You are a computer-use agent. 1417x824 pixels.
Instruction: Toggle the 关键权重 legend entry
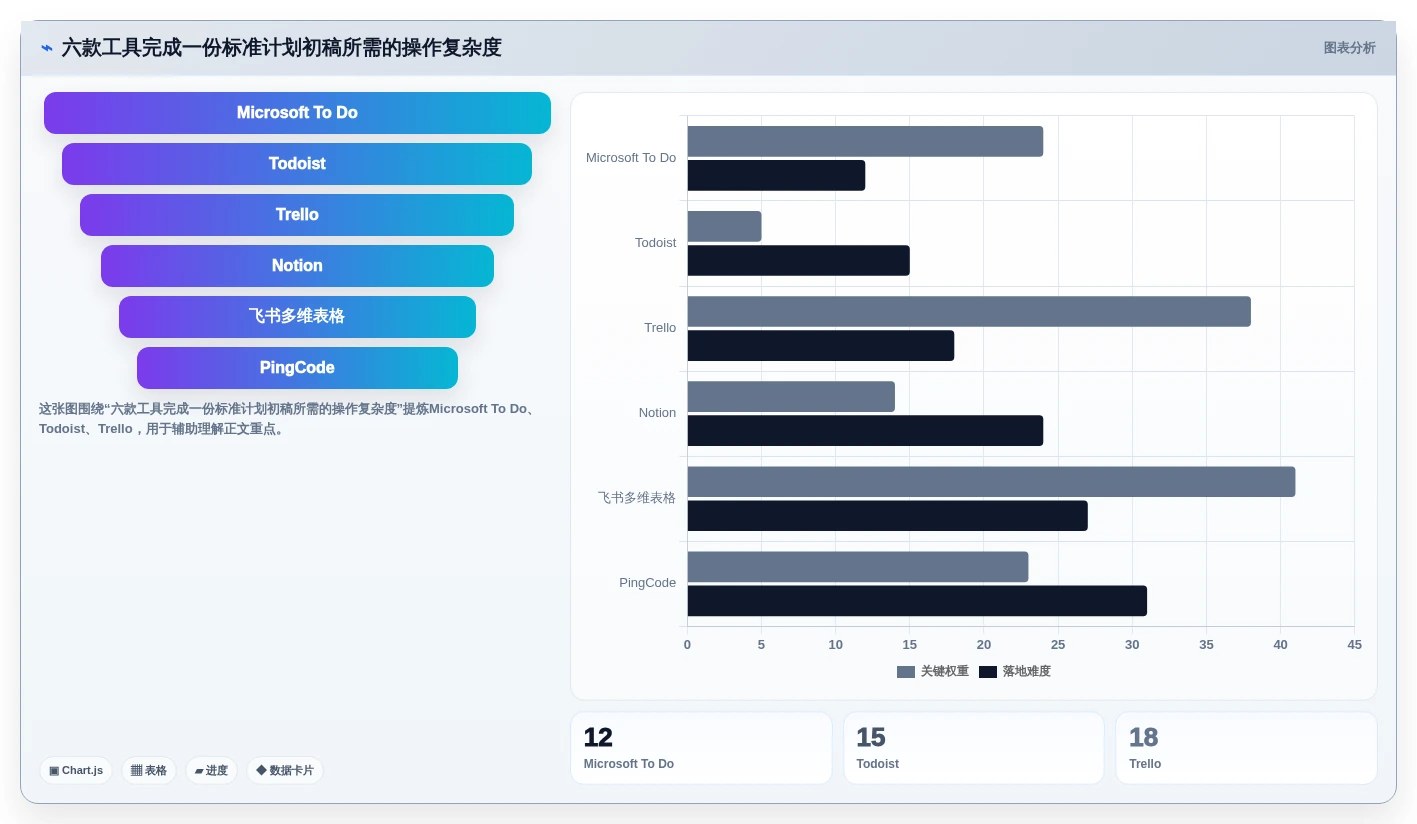(933, 672)
